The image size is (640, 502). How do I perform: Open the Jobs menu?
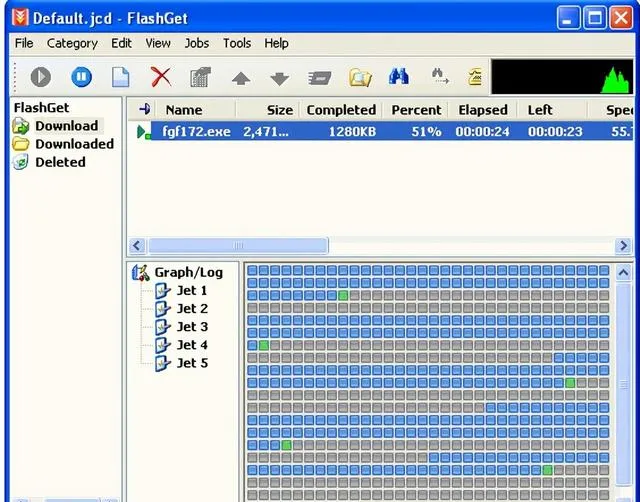pyautogui.click(x=197, y=43)
